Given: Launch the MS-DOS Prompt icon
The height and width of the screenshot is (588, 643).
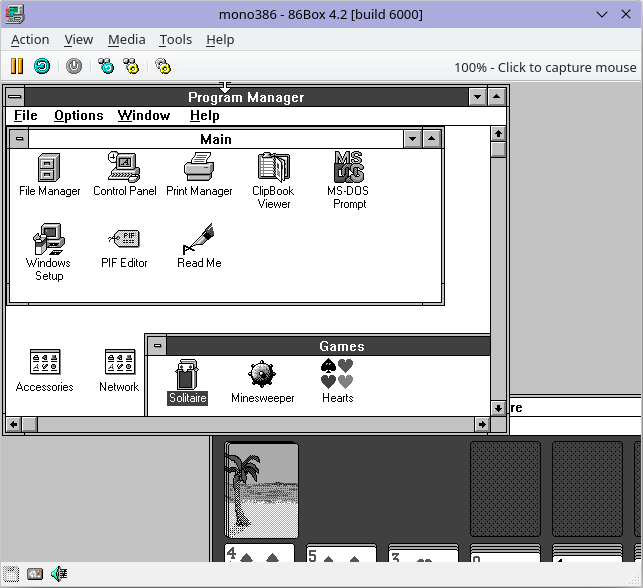Looking at the screenshot, I should point(349,180).
